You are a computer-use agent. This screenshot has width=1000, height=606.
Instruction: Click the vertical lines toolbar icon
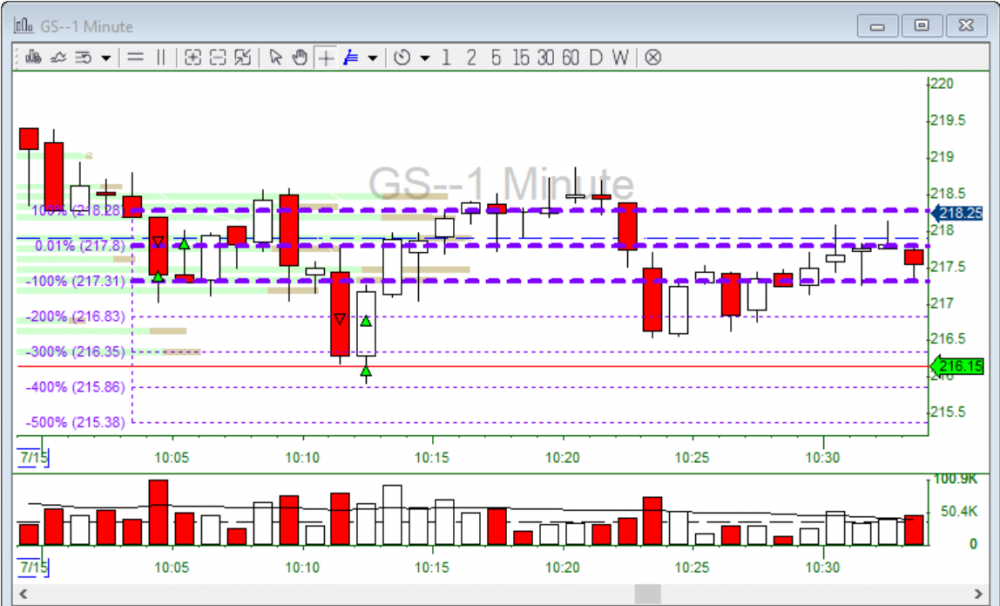(160, 58)
